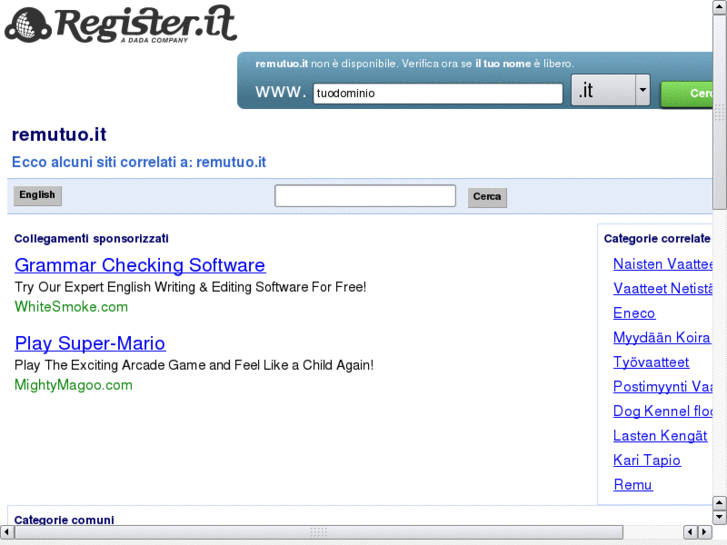The image size is (727, 545).
Task: Open the Naisten Vaatteet category link
Action: (663, 264)
